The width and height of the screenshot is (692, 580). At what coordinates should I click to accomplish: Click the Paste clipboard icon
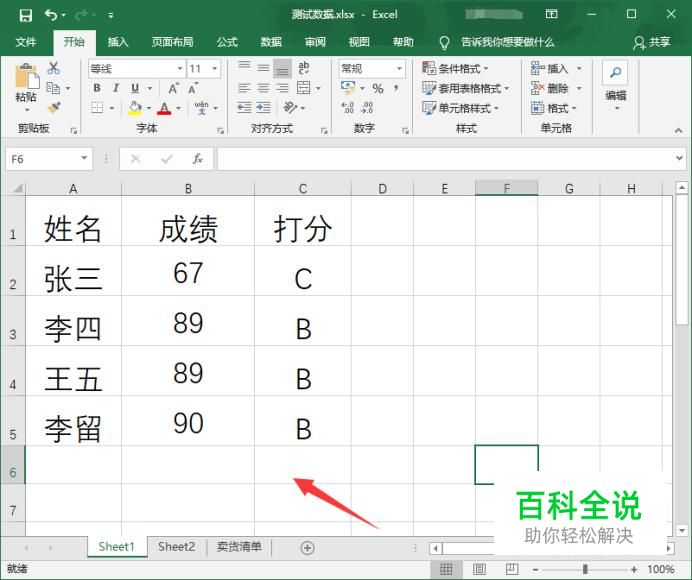pyautogui.click(x=26, y=77)
